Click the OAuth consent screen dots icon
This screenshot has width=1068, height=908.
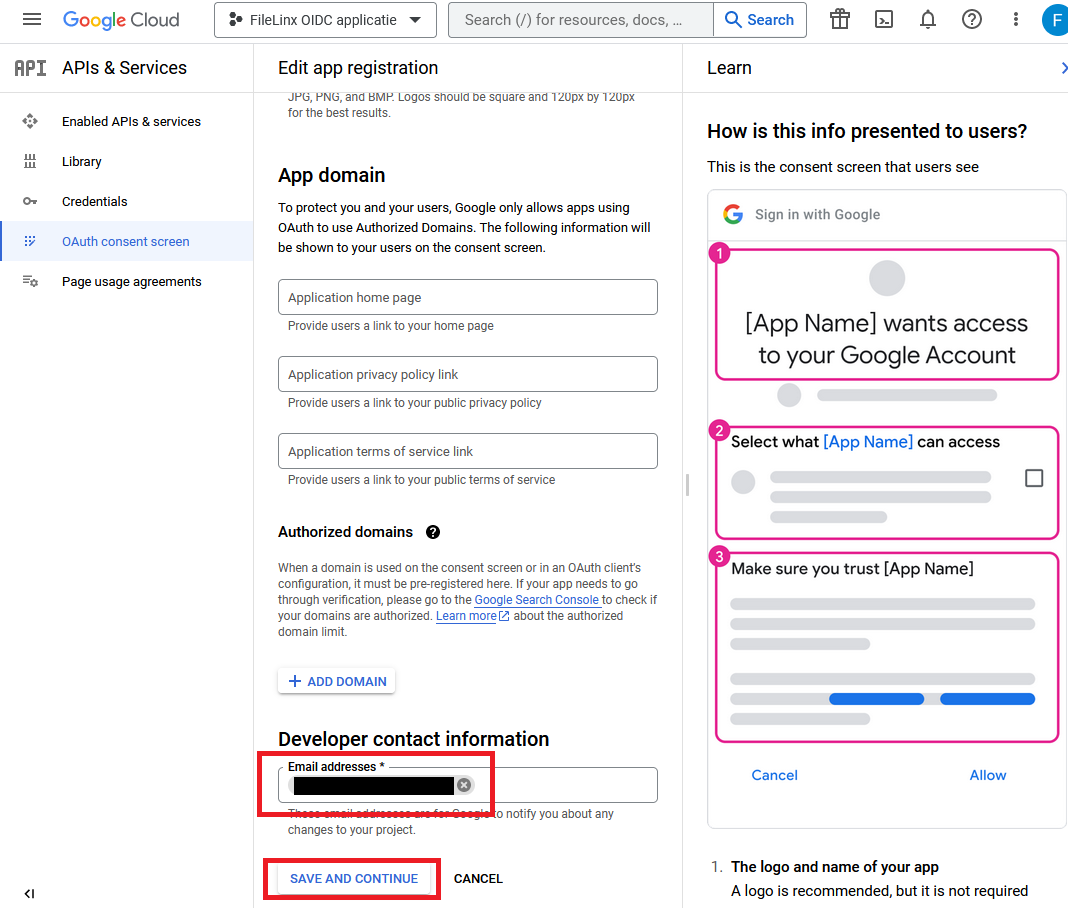point(30,241)
